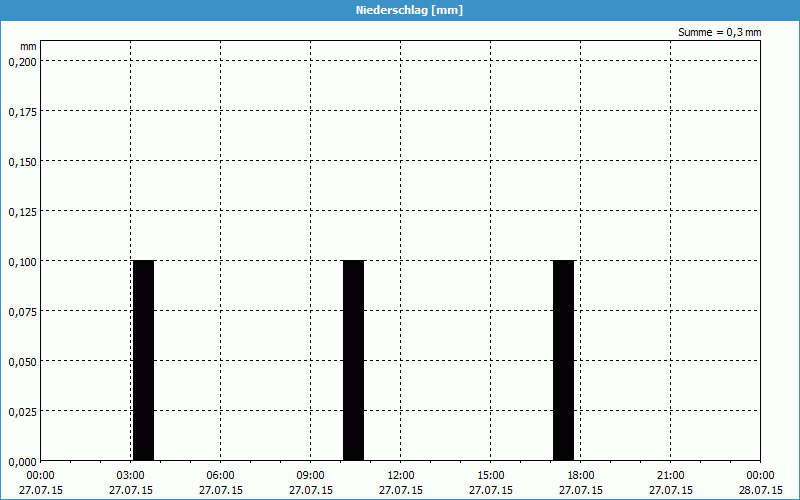Screen dimensions: 800x500
Task: Click the 03:00 time axis label
Action: click(x=131, y=476)
